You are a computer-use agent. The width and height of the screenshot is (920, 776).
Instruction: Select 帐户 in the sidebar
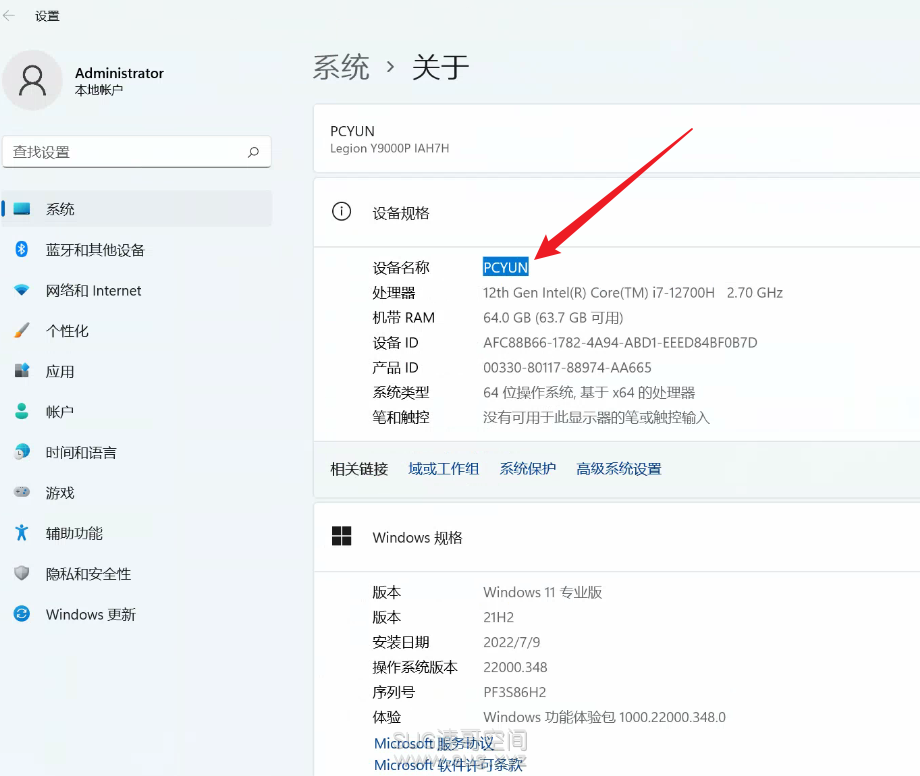coord(137,411)
